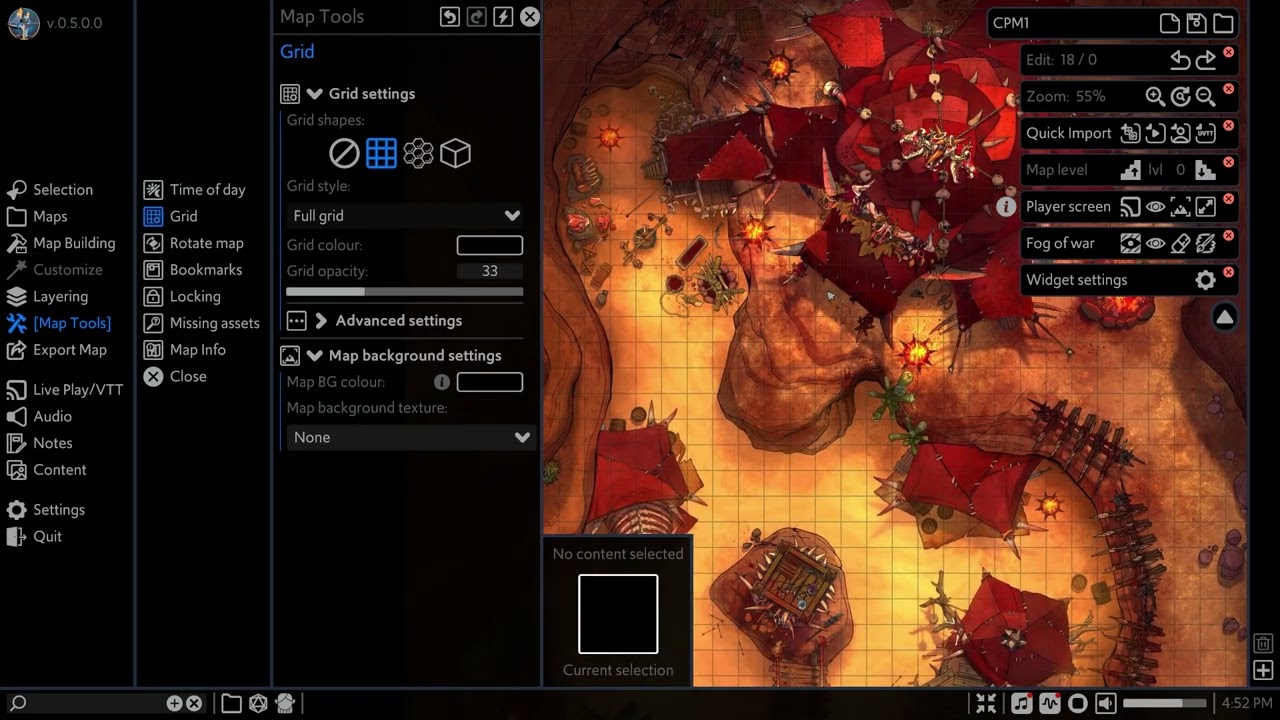This screenshot has height=720, width=1280.
Task: Undo the last edit in the Edit widget
Action: pyautogui.click(x=1180, y=60)
